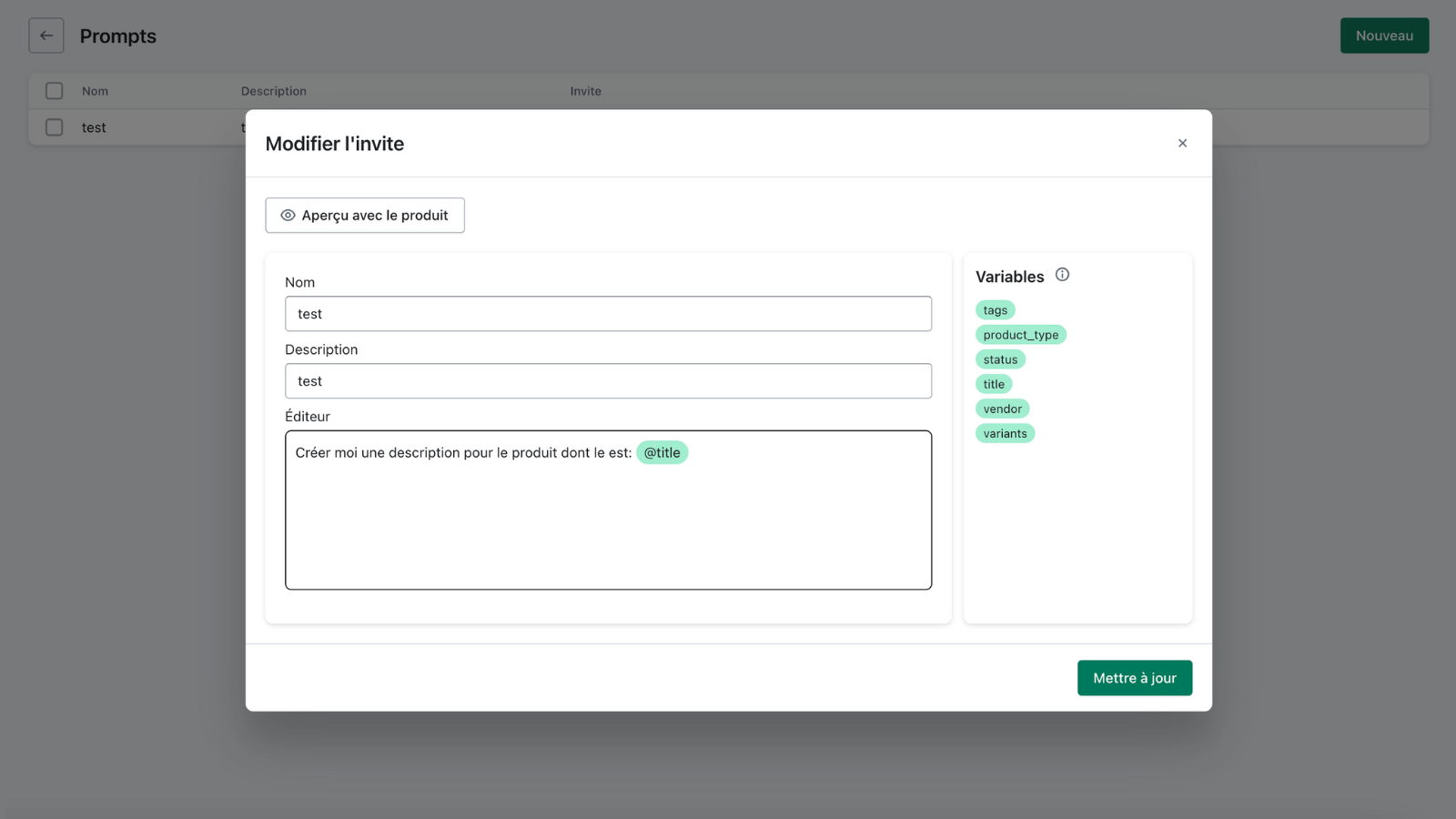Click the Prompts page title
Viewport: 1456px width, 819px height.
[x=118, y=35]
